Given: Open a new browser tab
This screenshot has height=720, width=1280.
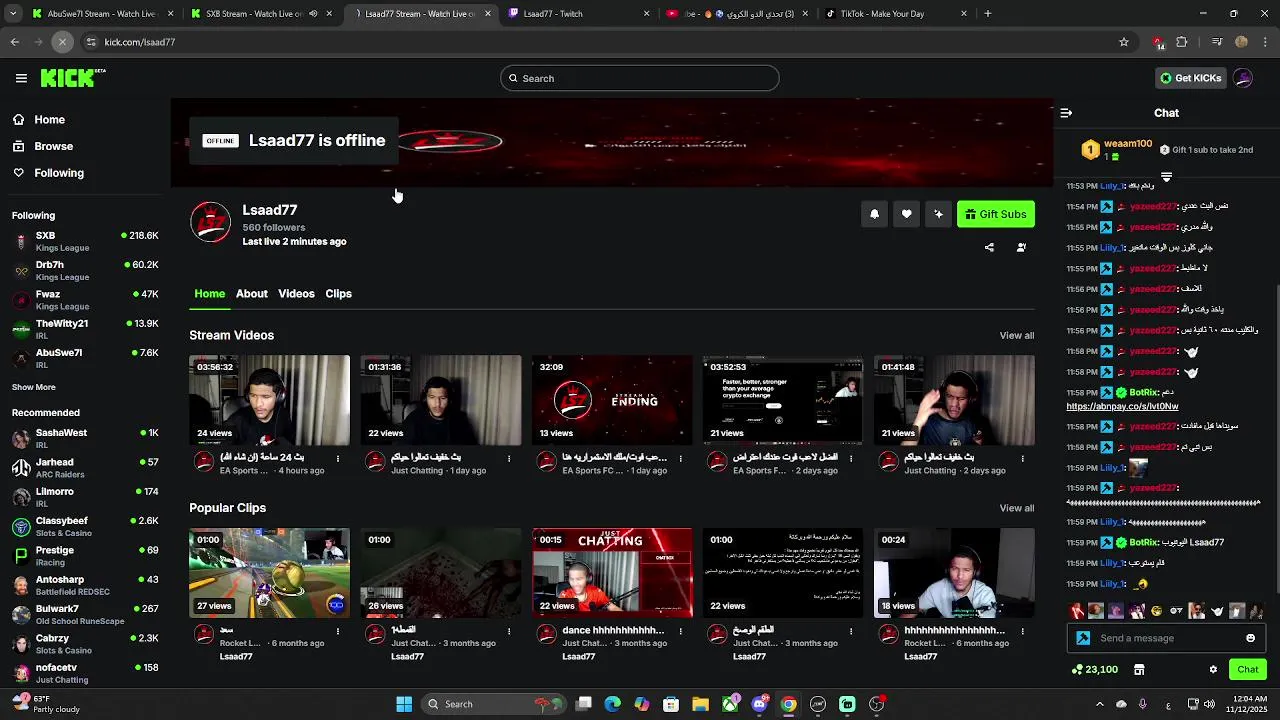Looking at the screenshot, I should pos(988,14).
